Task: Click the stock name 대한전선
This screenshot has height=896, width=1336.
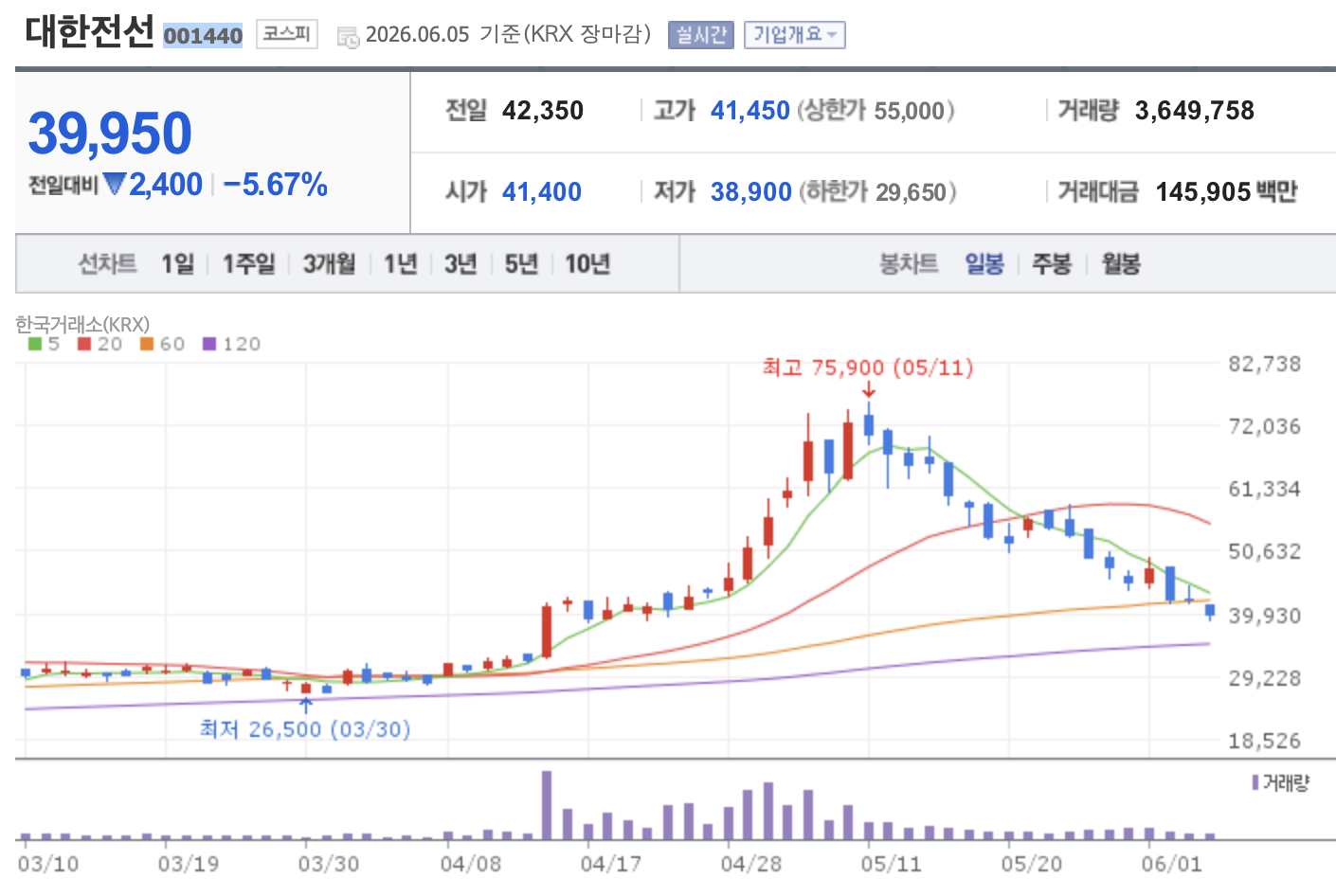Action: (x=89, y=32)
